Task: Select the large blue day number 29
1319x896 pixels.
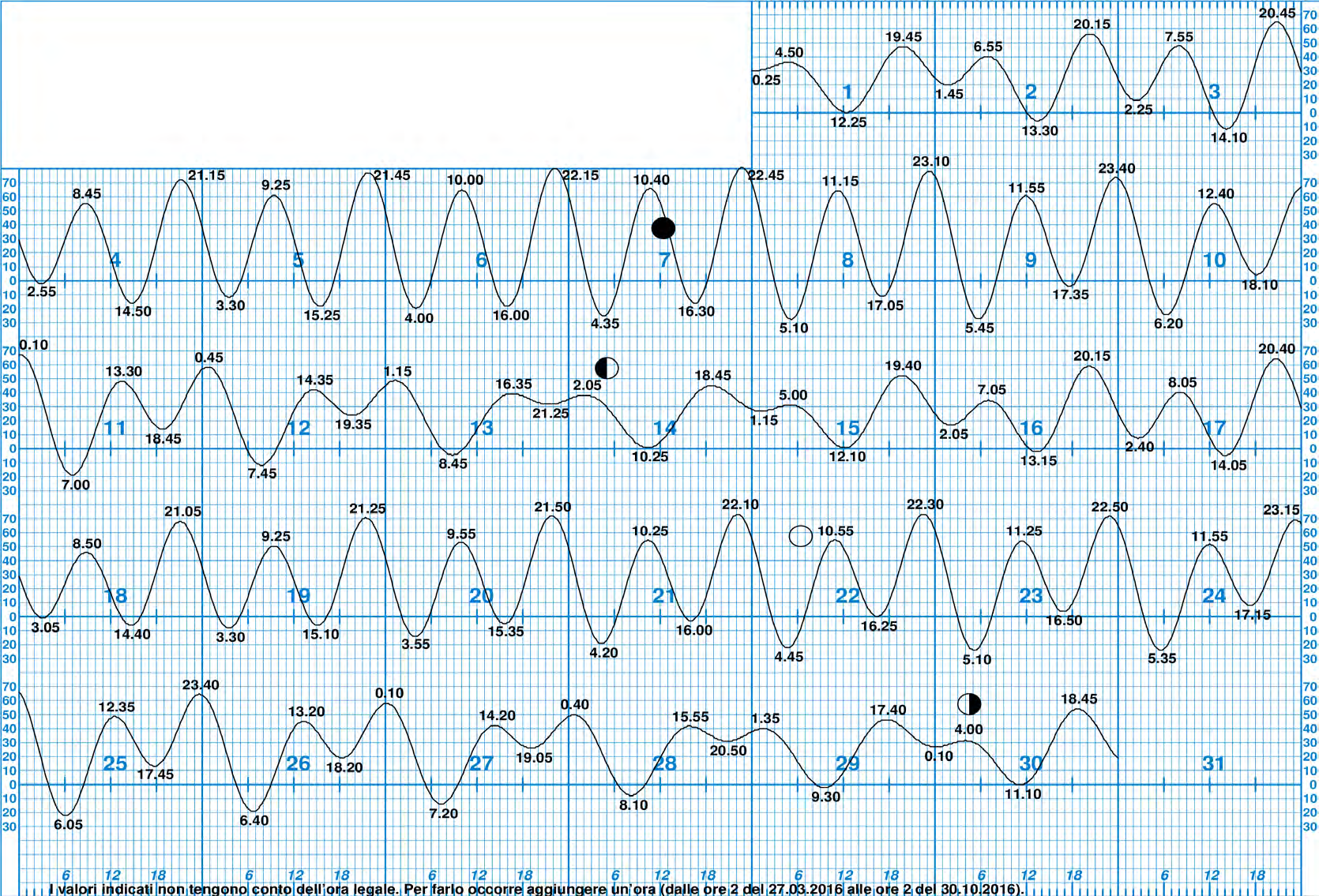Action: pyautogui.click(x=847, y=763)
